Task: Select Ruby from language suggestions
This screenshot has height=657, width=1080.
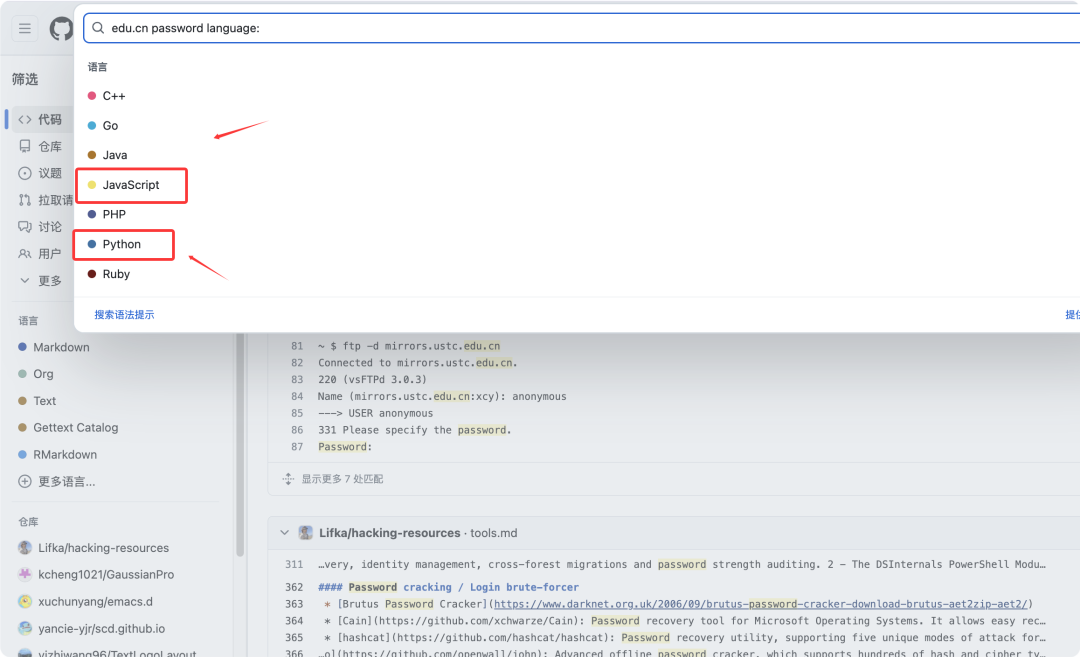Action: pos(116,273)
